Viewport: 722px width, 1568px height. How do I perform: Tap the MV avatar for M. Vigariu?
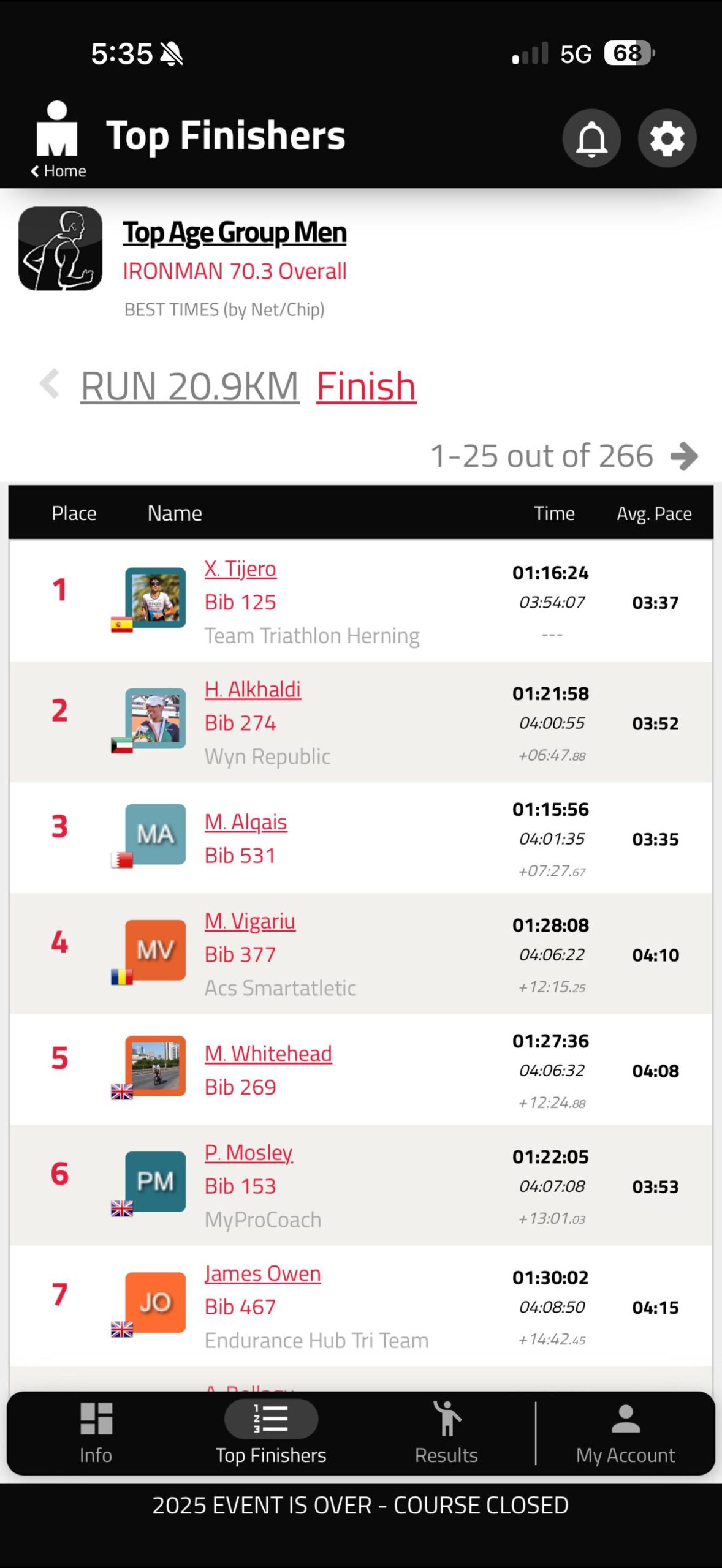[156, 949]
